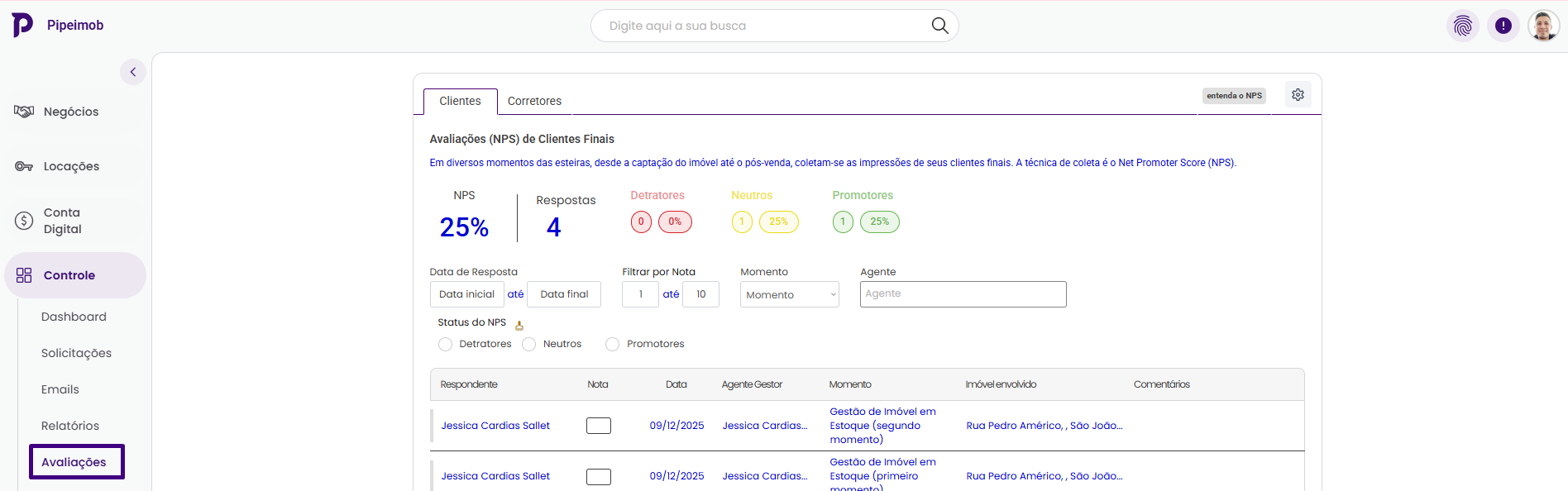The width and height of the screenshot is (1568, 491).
Task: Open Relatórios in the sidebar
Action: [70, 426]
